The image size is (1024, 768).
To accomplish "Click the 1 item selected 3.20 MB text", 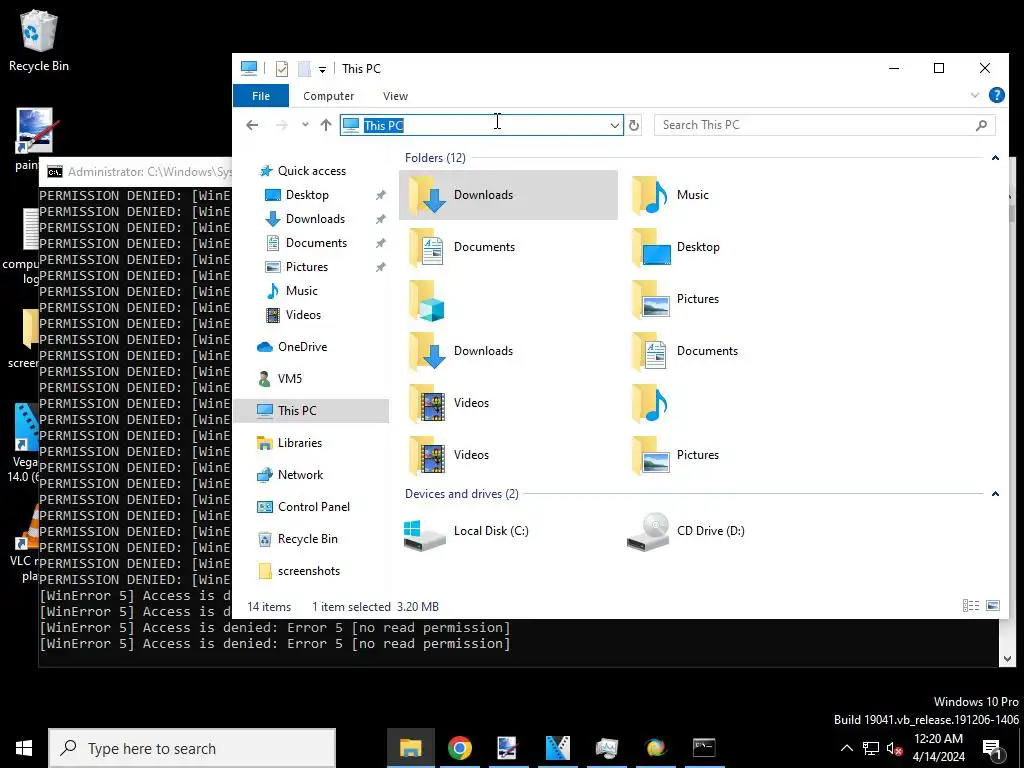I will [375, 607].
